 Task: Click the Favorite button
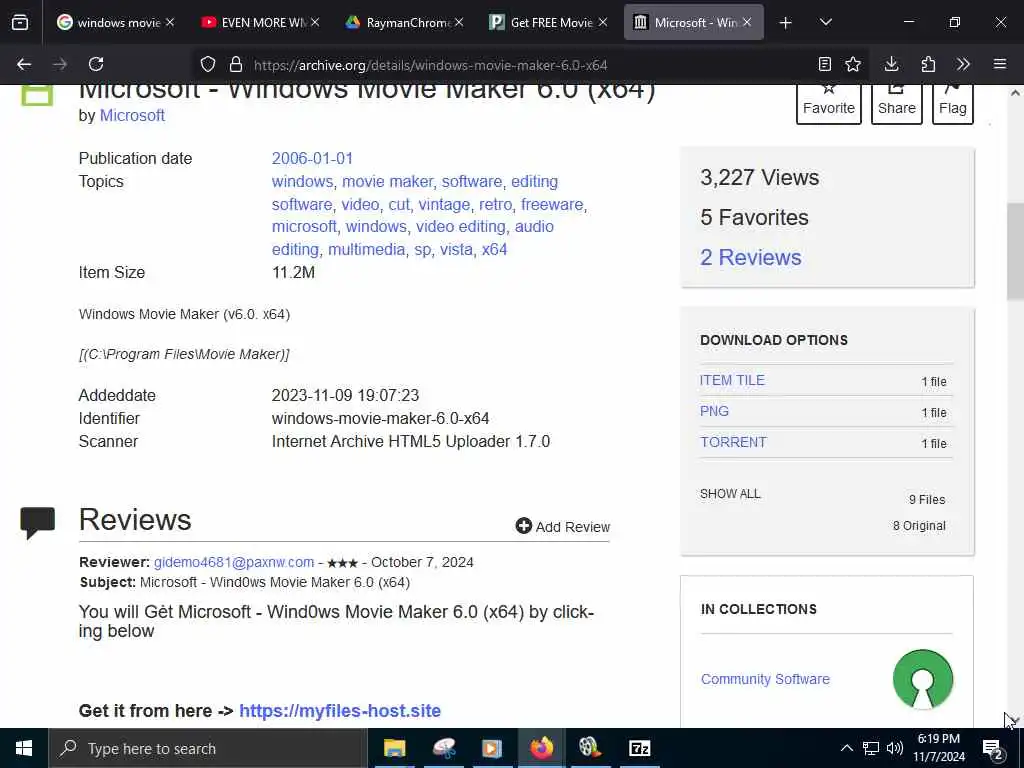pyautogui.click(x=828, y=103)
